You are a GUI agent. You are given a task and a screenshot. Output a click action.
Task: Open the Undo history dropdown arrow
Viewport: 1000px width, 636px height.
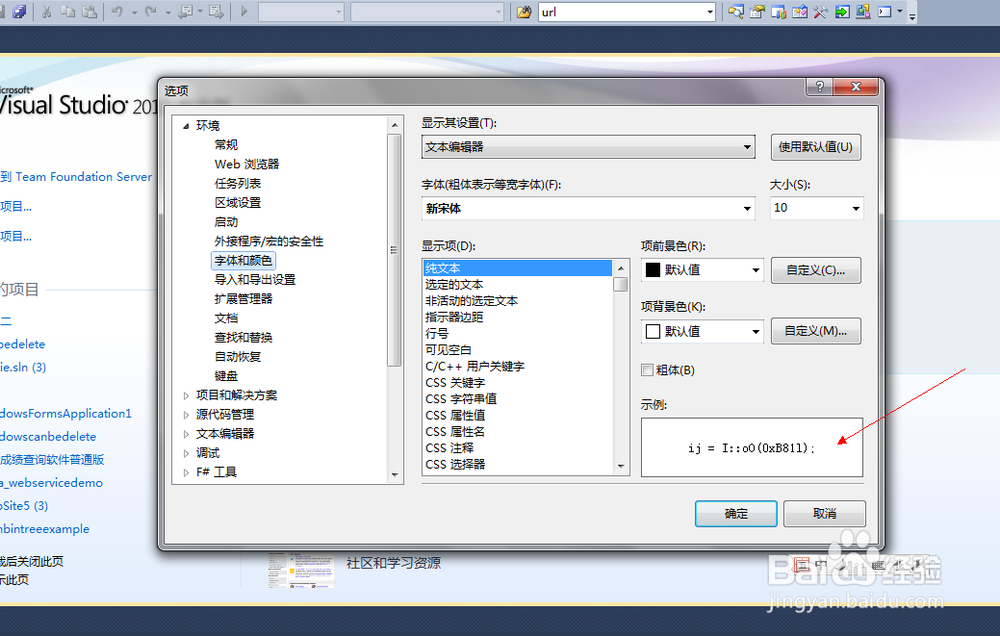(x=135, y=12)
